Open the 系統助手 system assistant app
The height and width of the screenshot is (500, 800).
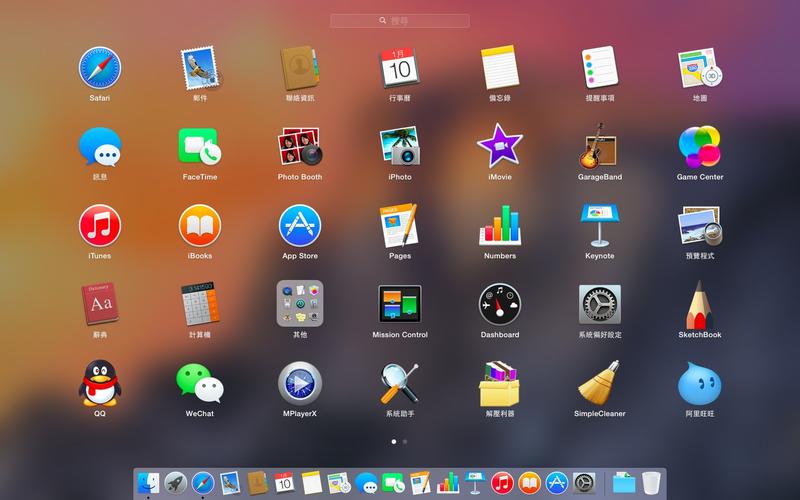400,383
